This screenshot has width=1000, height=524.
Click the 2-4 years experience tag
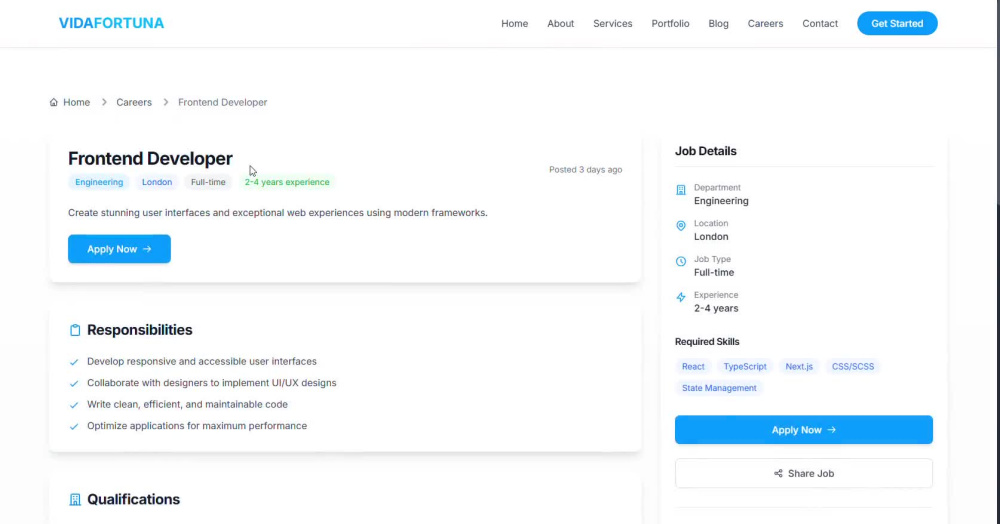click(x=287, y=182)
